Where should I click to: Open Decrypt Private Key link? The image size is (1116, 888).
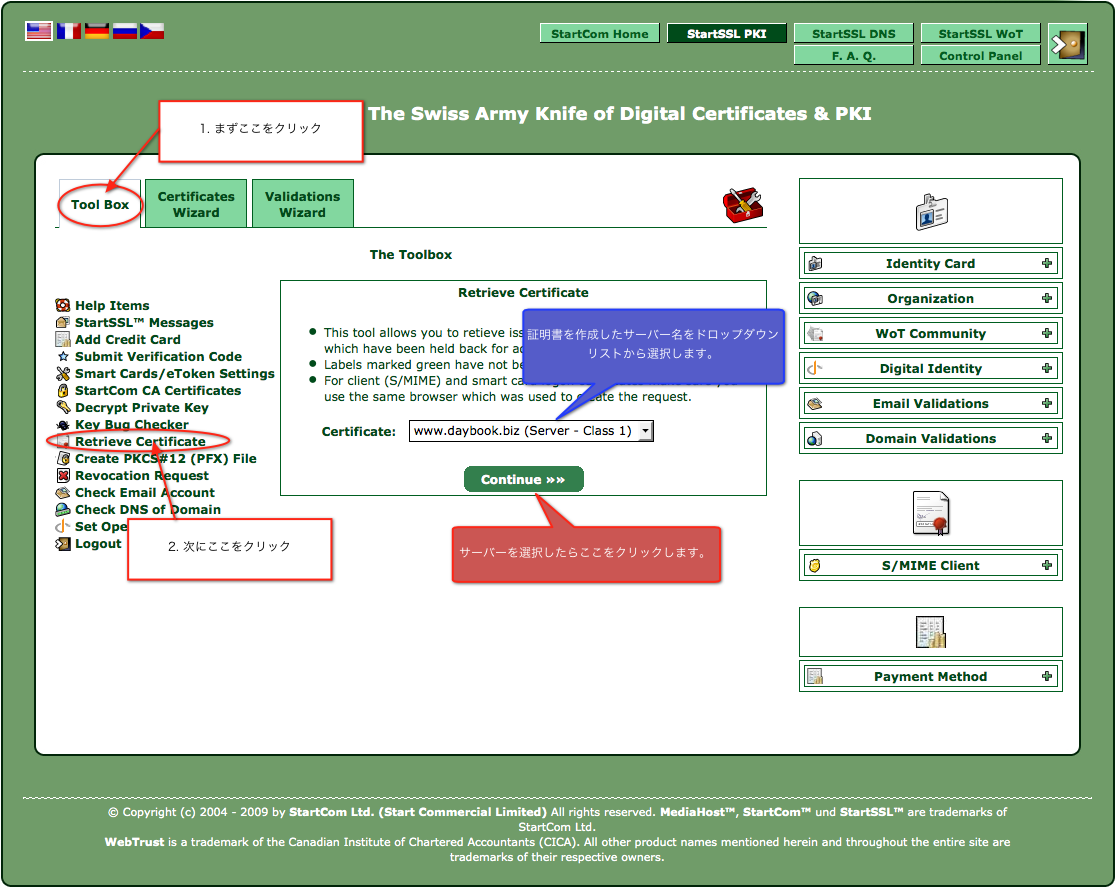tap(142, 408)
